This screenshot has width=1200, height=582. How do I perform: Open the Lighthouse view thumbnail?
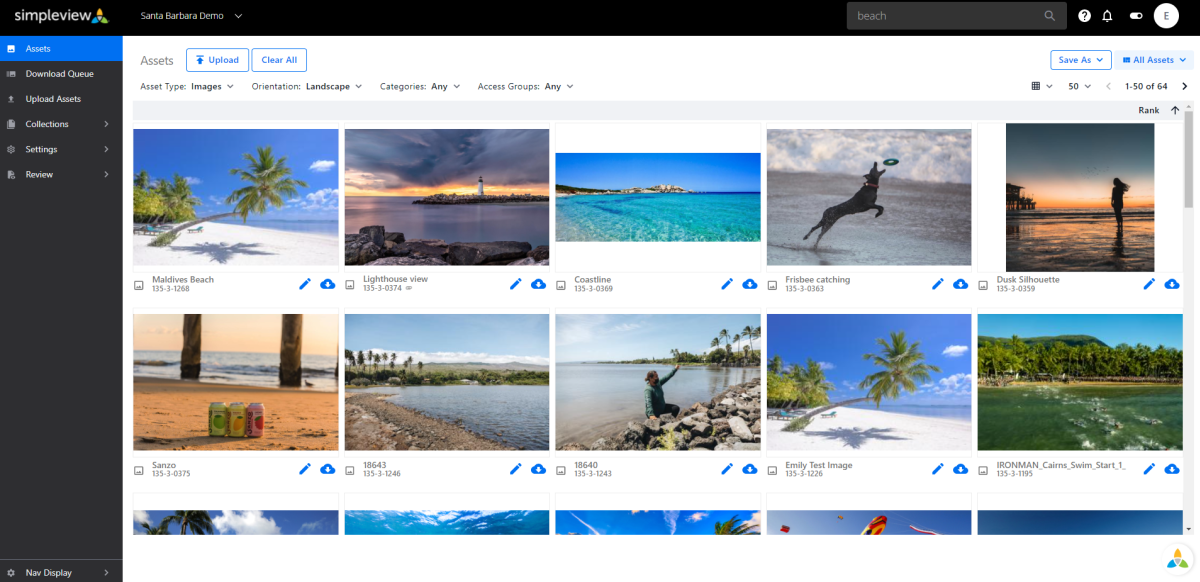[447, 197]
